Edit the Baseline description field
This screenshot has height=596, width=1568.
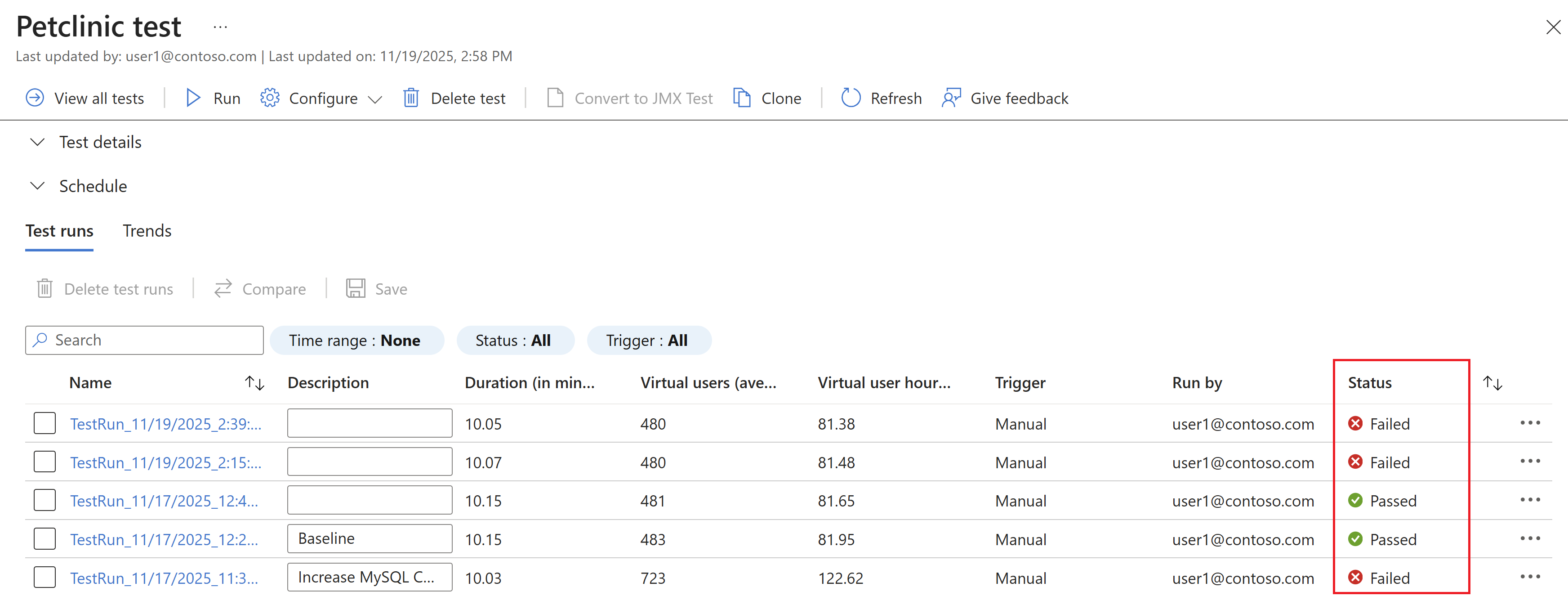[x=370, y=539]
